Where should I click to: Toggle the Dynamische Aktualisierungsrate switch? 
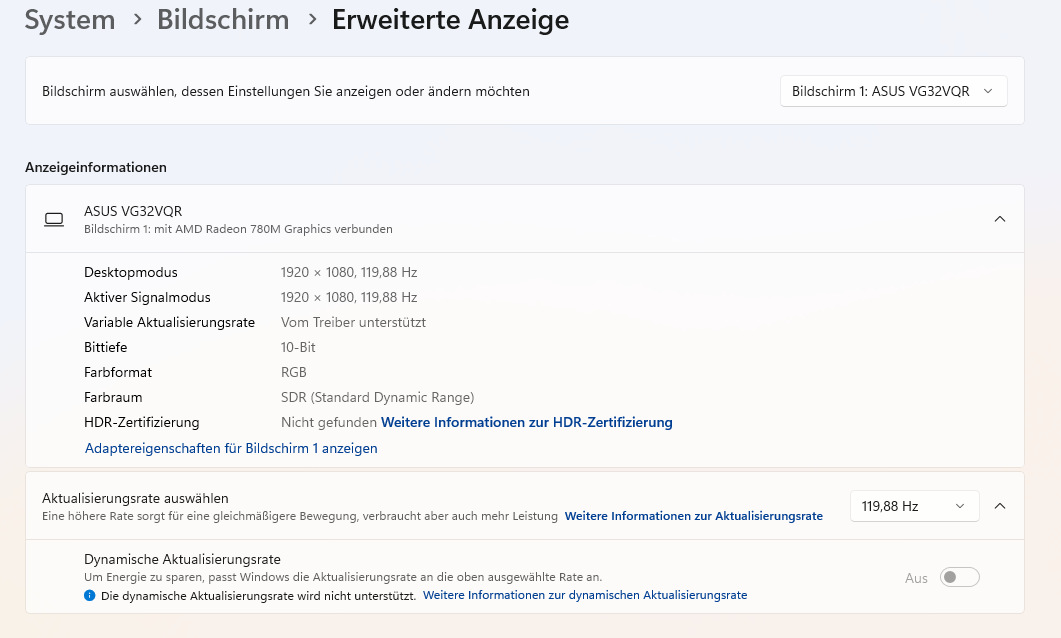(x=960, y=577)
